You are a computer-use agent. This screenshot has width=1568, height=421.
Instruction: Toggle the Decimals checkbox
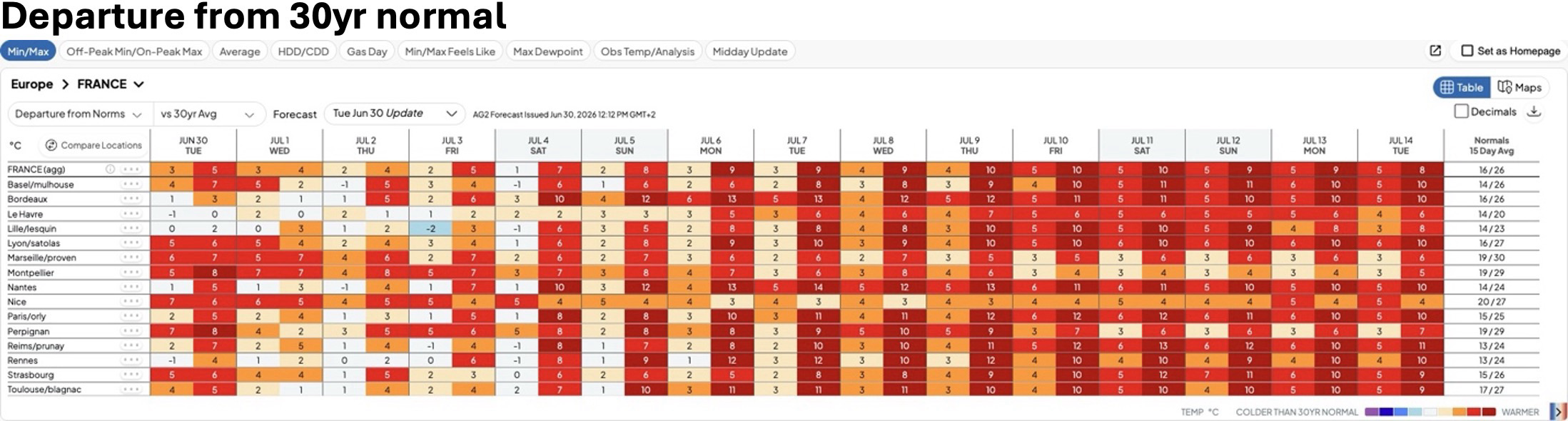[x=1461, y=112]
